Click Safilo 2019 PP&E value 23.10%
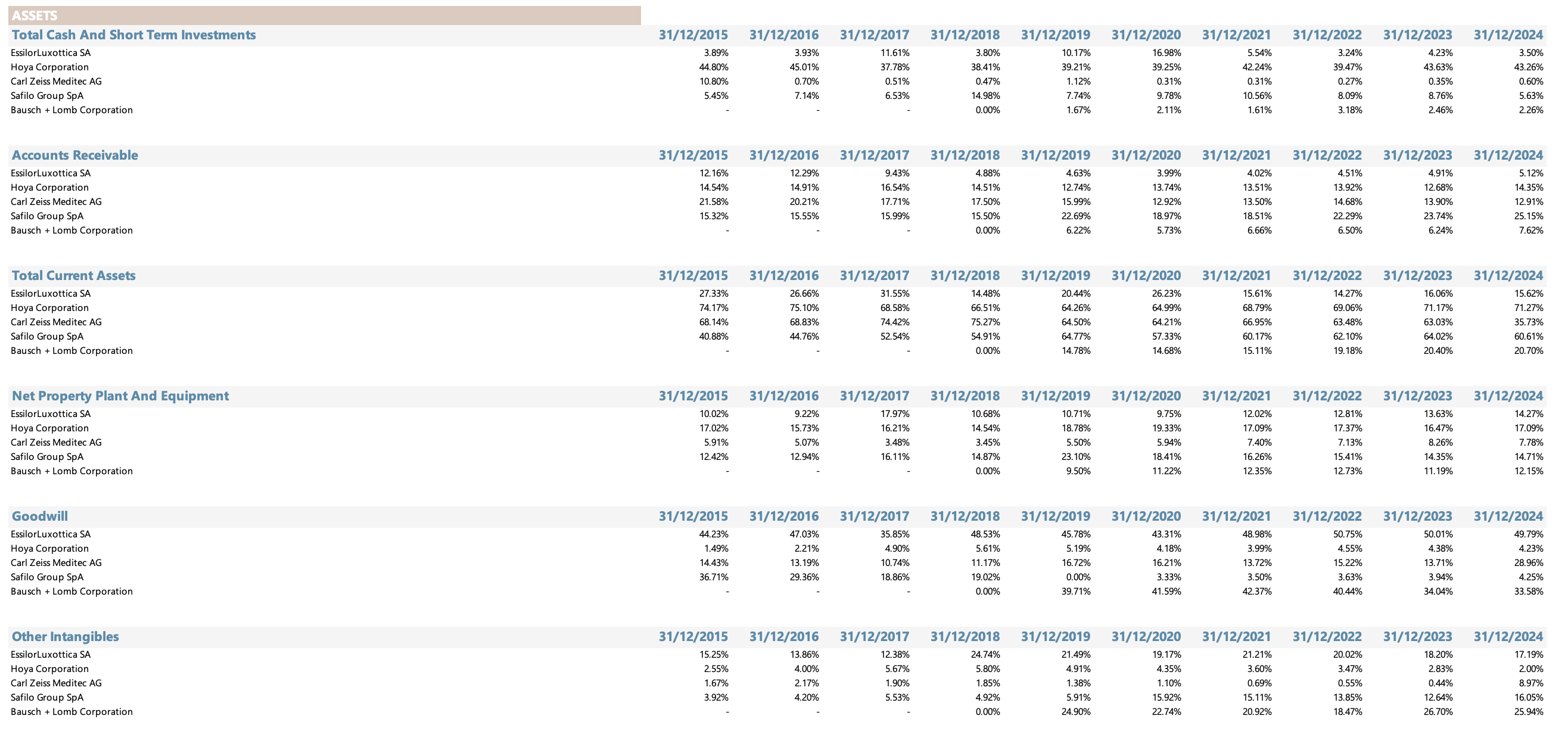Screen dimensions: 1568x734 click(x=1075, y=456)
